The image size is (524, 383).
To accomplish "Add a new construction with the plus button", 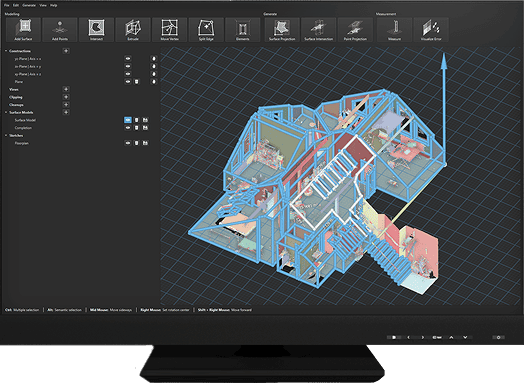I will [66, 51].
